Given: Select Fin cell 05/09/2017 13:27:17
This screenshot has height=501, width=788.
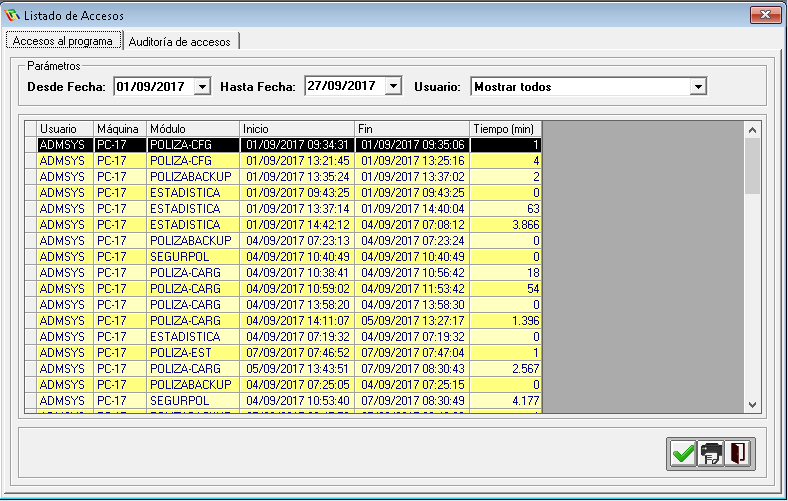Looking at the screenshot, I should (x=412, y=321).
